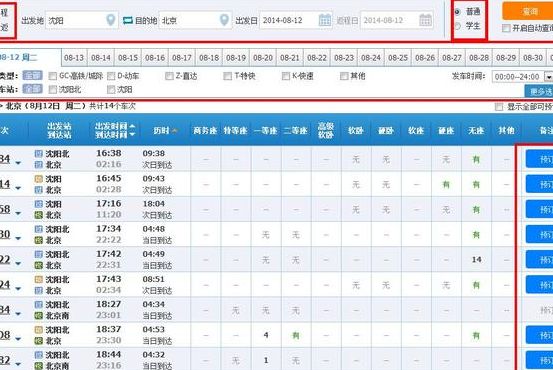Viewport: 553px width, 370px height.
Task: Click the 一等座 count 1 in the 18:44 row
Action: click(266, 360)
